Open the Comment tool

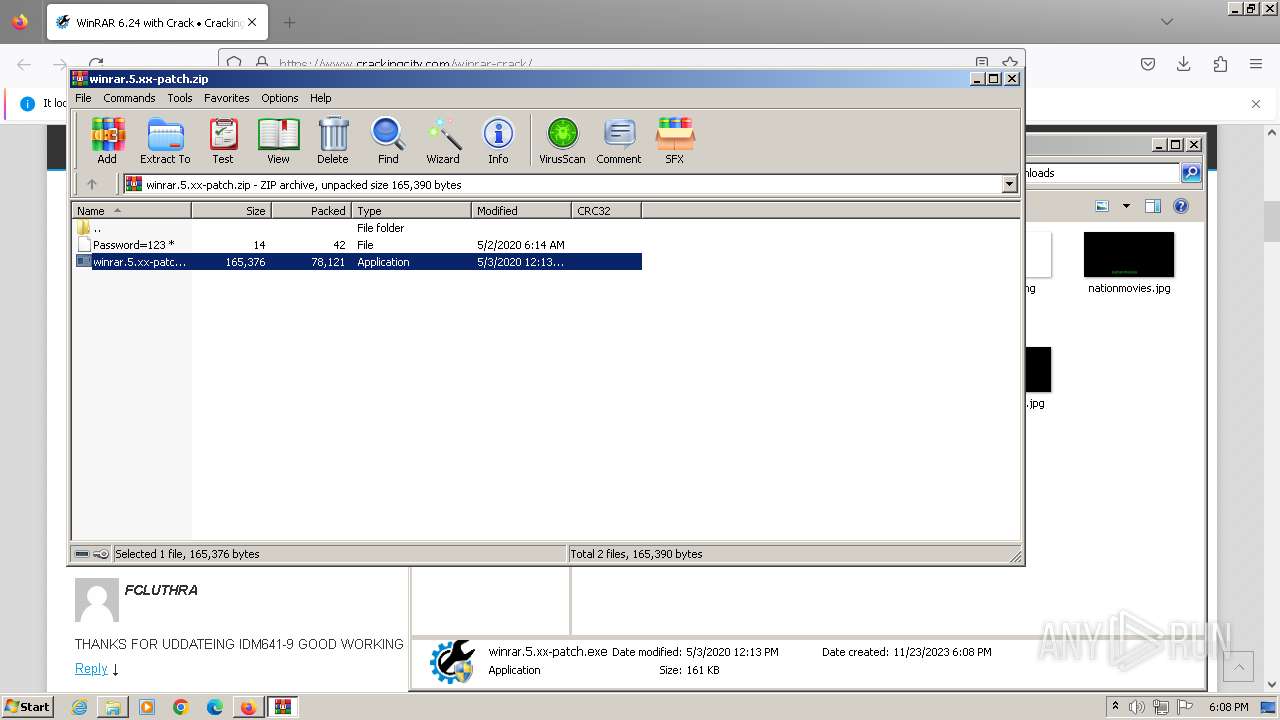tap(619, 140)
